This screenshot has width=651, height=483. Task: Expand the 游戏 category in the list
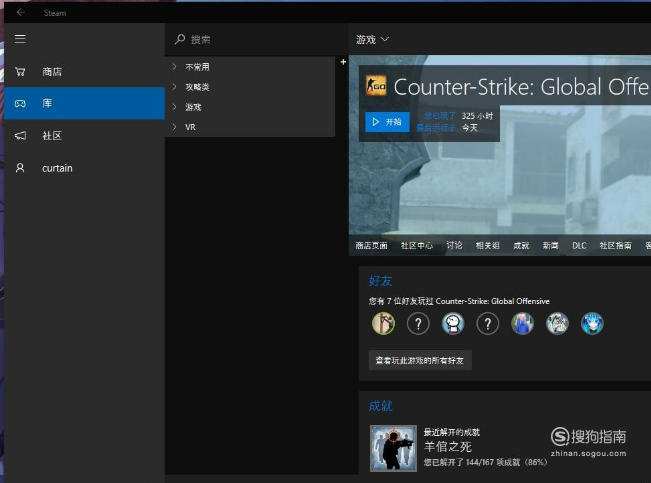click(x=250, y=107)
